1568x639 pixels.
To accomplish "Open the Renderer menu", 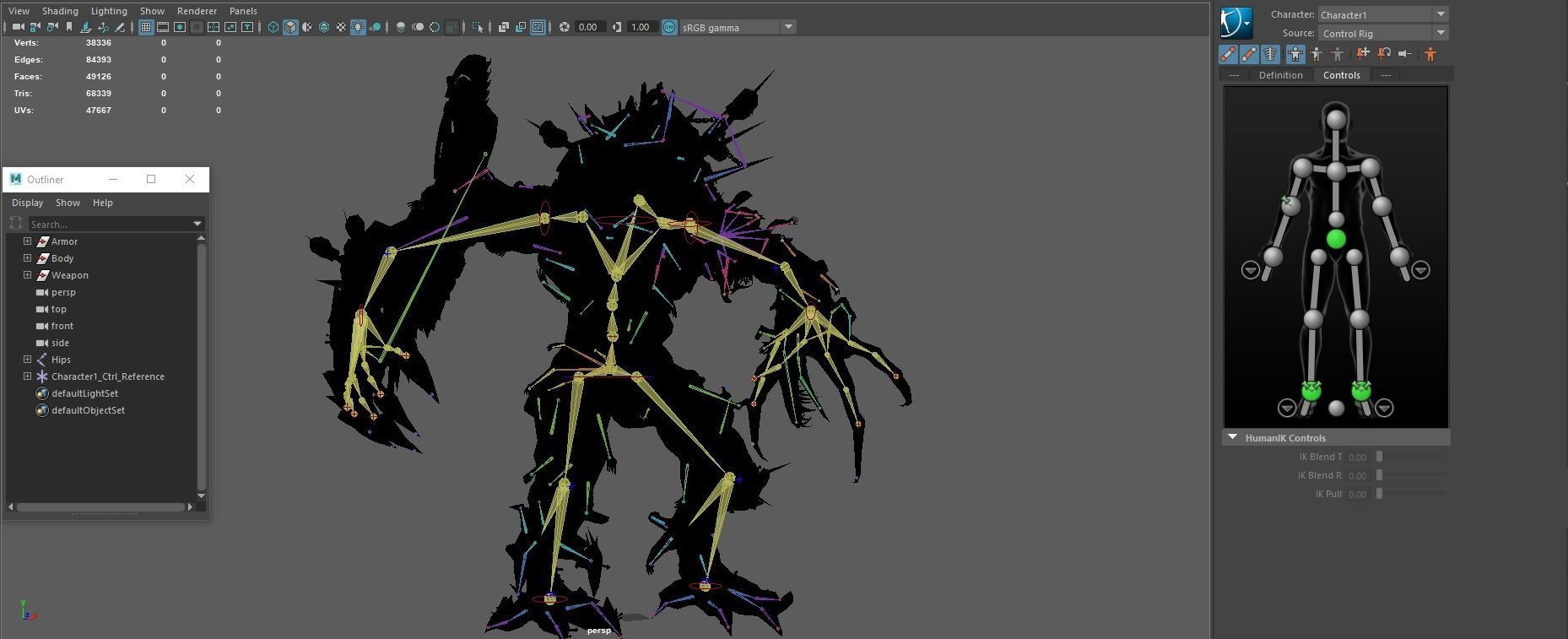I will (x=197, y=11).
